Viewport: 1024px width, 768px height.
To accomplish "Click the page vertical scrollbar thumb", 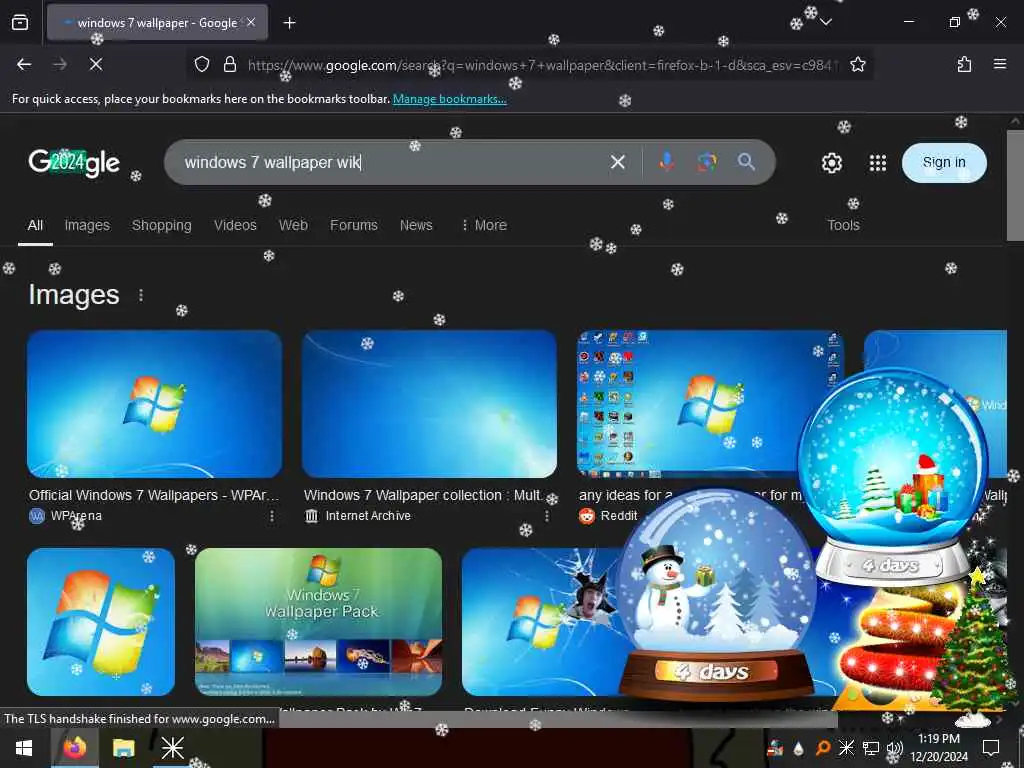I will tap(1015, 185).
